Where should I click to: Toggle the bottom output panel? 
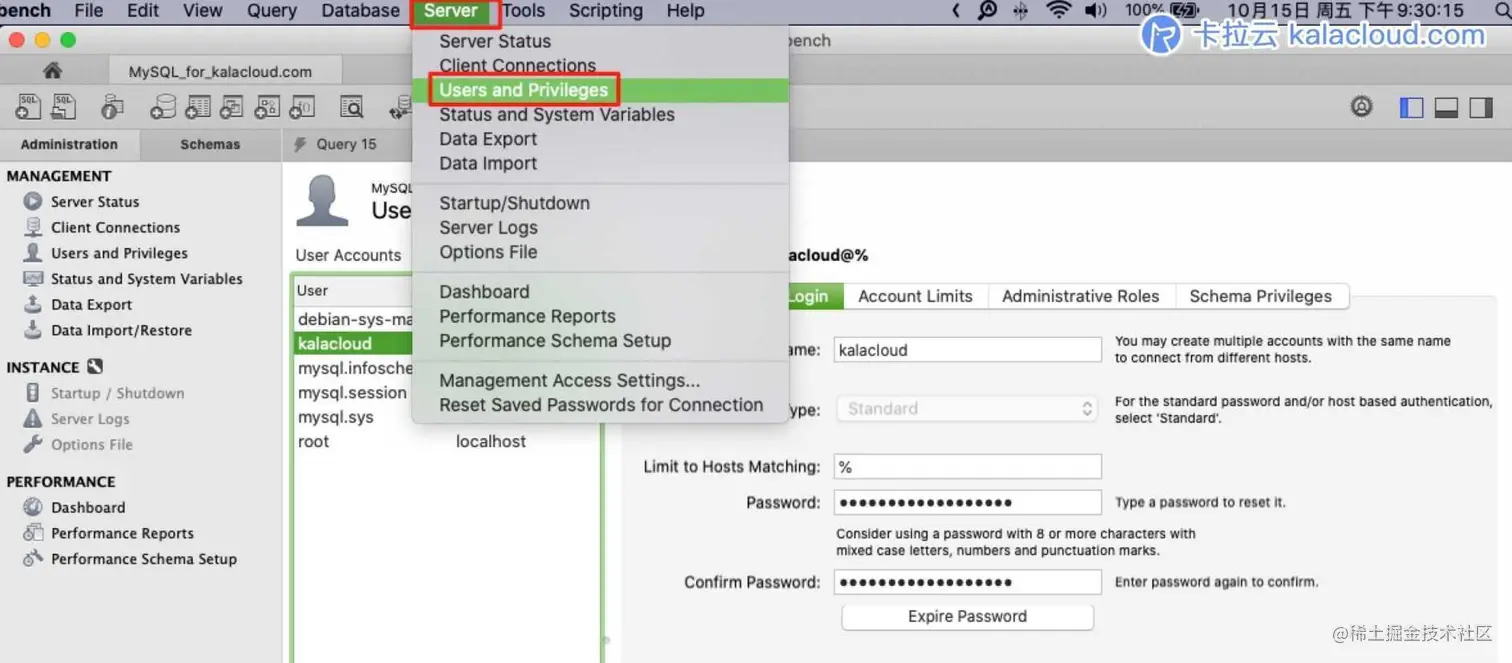1446,107
